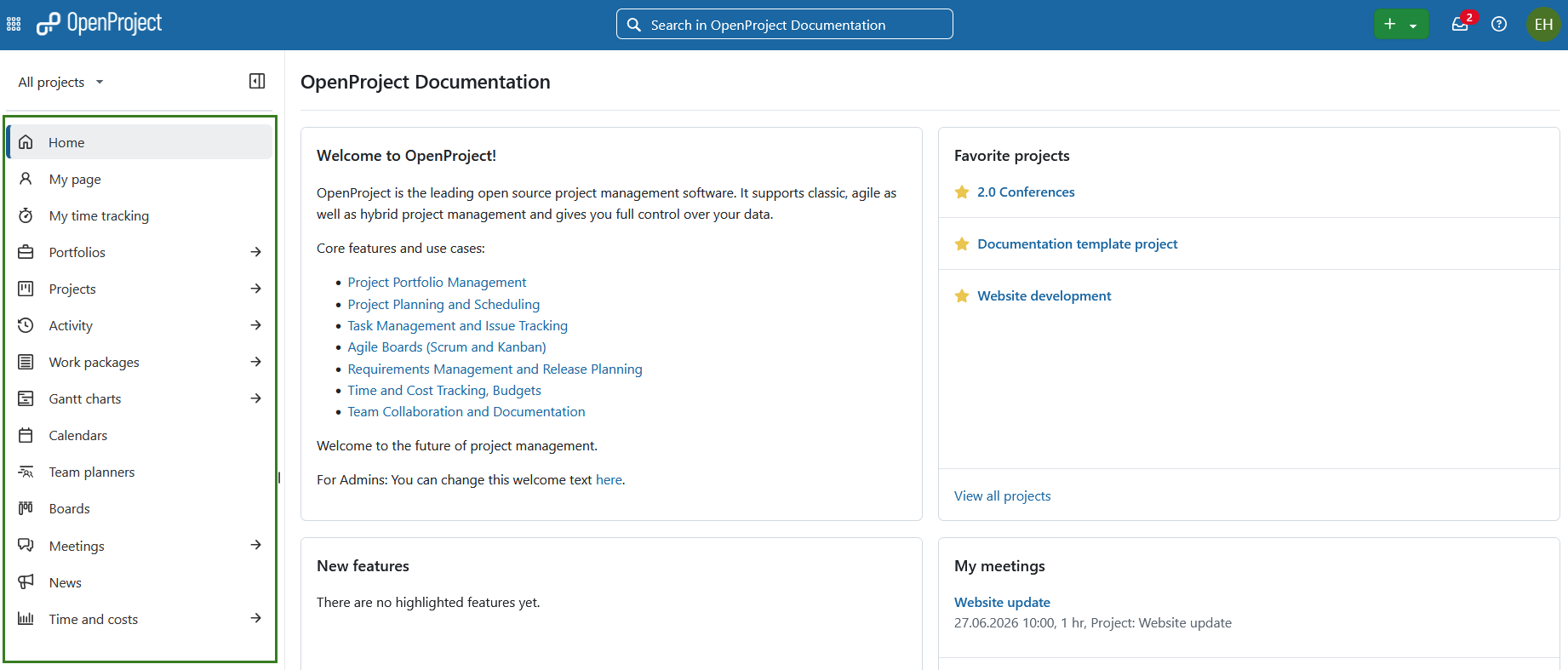Expand the Work packages submenu arrow
The image size is (1568, 670).
255,362
